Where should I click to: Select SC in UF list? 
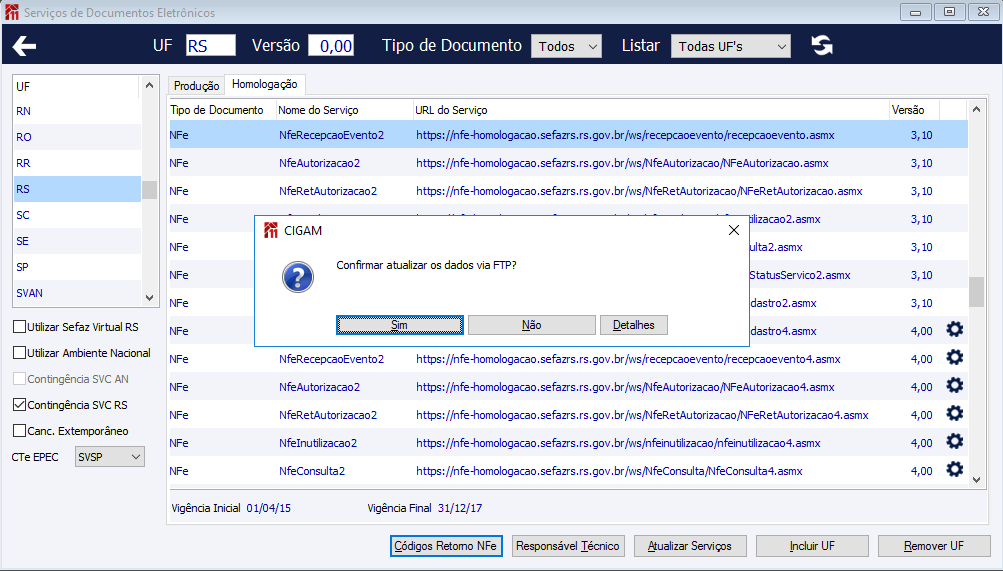[77, 215]
